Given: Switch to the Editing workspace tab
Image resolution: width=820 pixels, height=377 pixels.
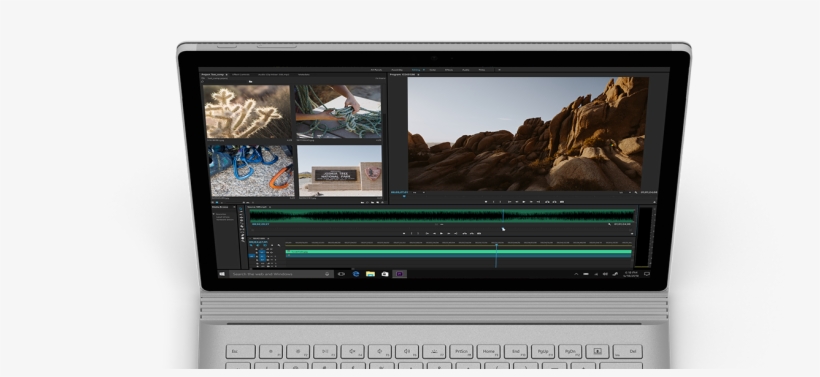Looking at the screenshot, I should [416, 70].
